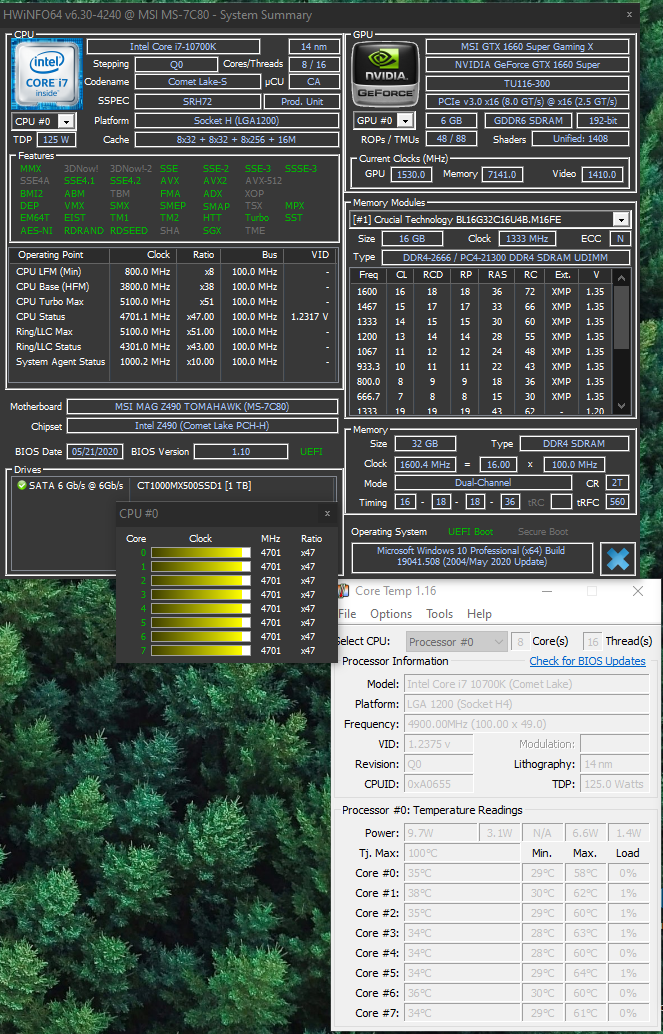Click the BIOS Date 05/21/2020 field
Image resolution: width=663 pixels, height=1034 pixels.
click(95, 451)
